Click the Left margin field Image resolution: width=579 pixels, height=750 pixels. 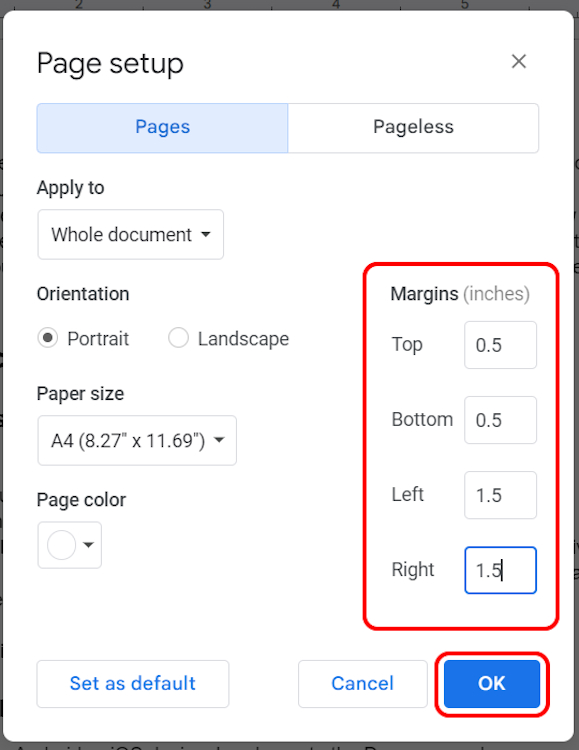pyautogui.click(x=500, y=495)
